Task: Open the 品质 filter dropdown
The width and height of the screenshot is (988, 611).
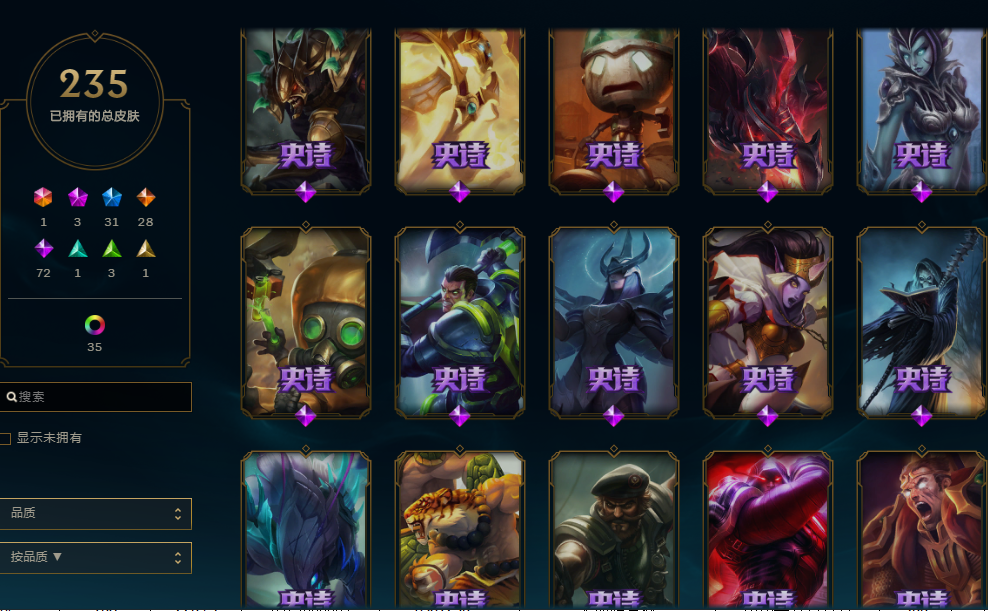Action: 95,513
